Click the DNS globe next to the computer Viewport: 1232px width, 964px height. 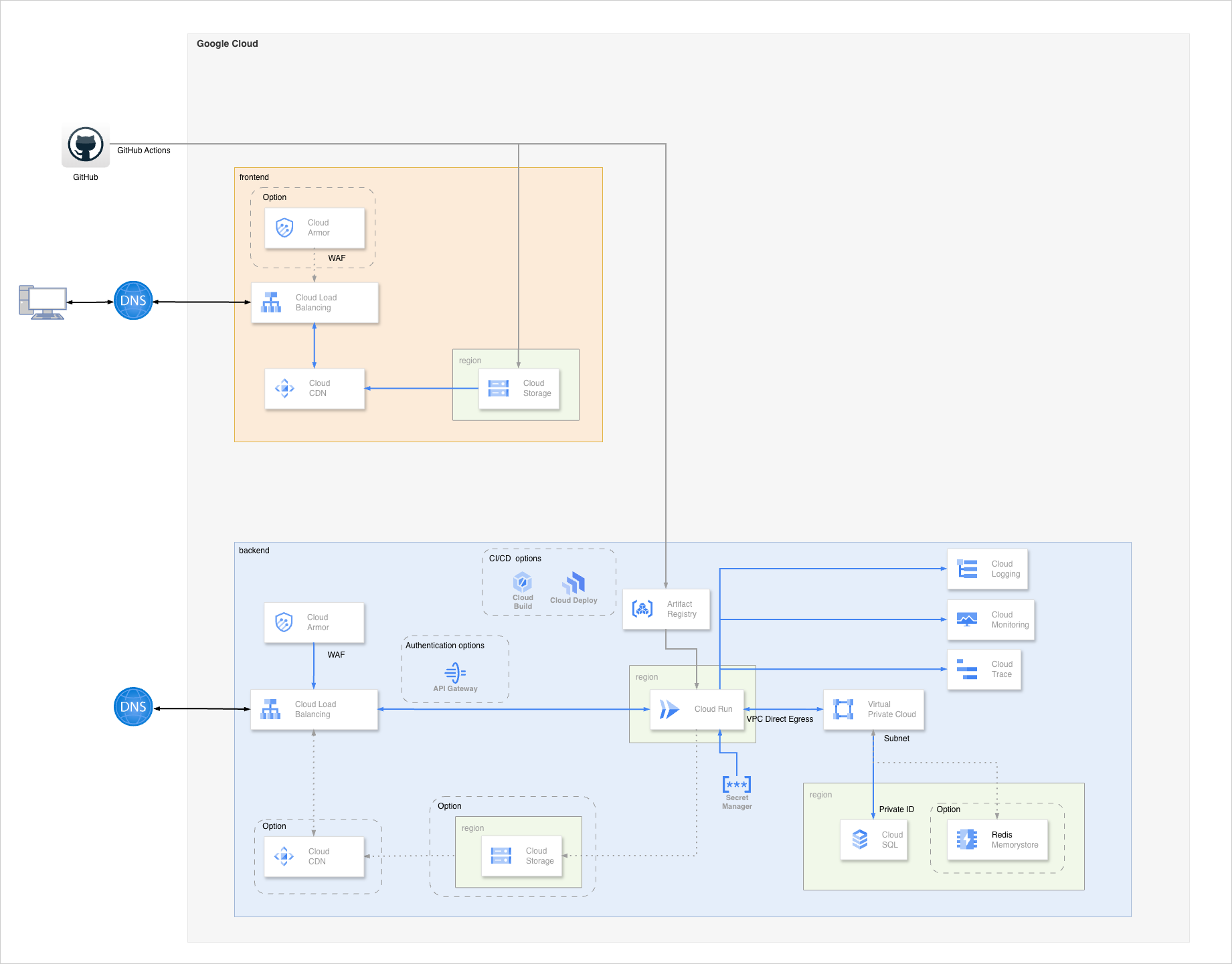pyautogui.click(x=133, y=300)
